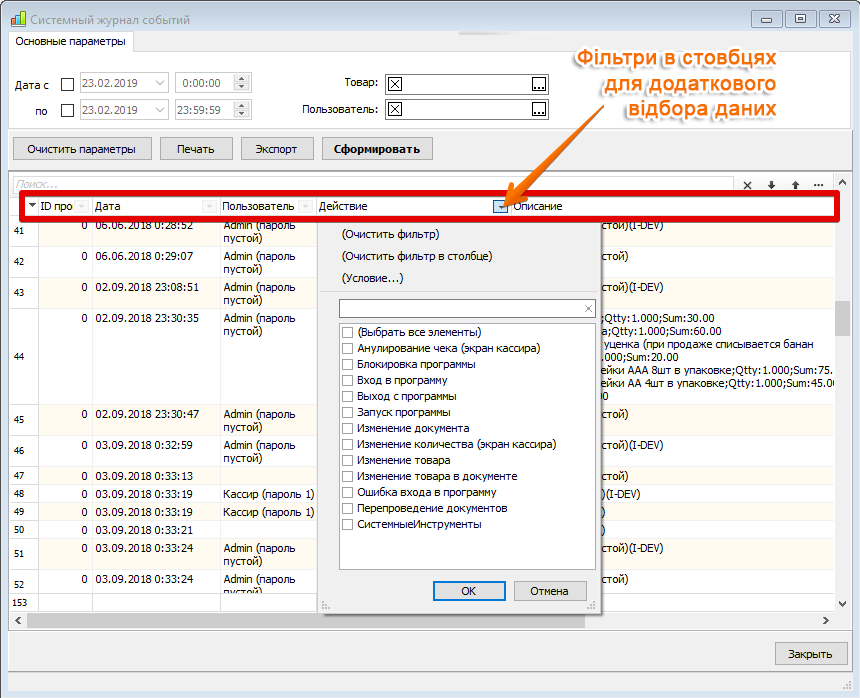Check Блокировка программы filter option
Image resolution: width=860 pixels, height=698 pixels.
[x=347, y=364]
